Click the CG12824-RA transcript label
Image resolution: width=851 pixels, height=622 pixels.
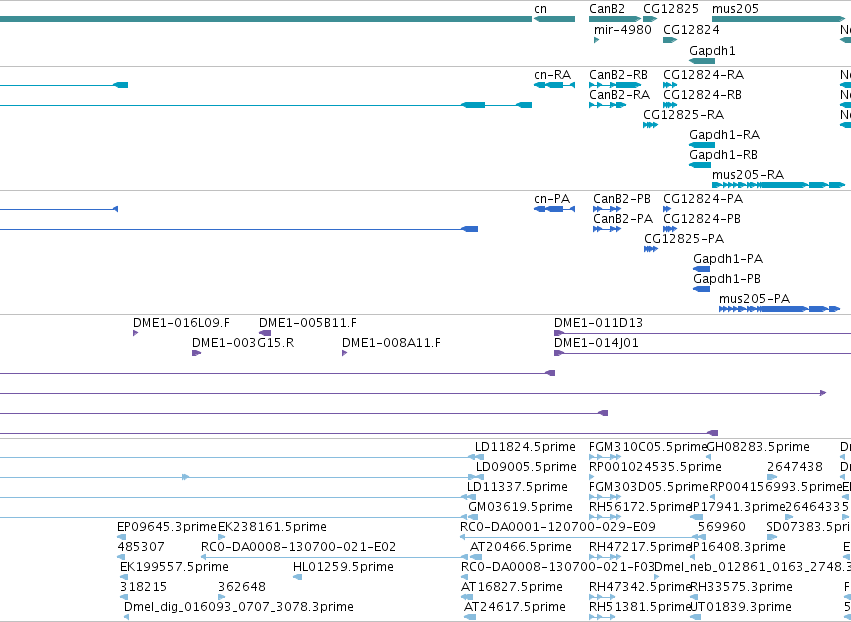point(703,75)
